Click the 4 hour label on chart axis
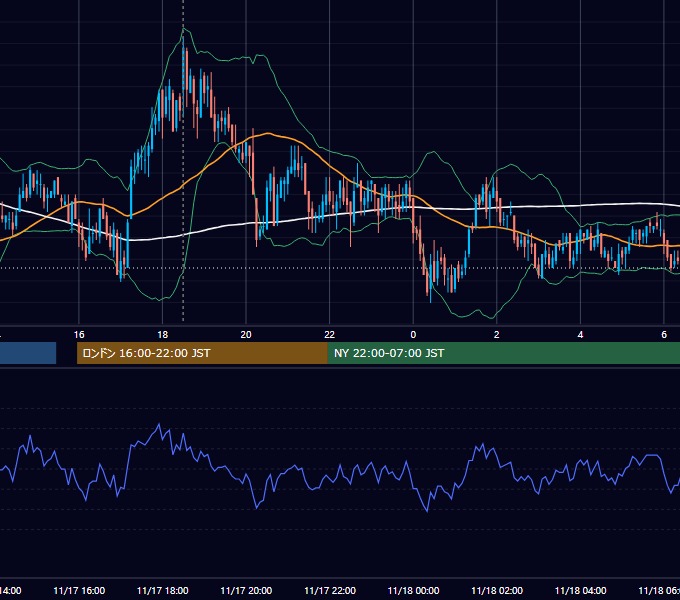680x600 pixels. click(x=580, y=334)
